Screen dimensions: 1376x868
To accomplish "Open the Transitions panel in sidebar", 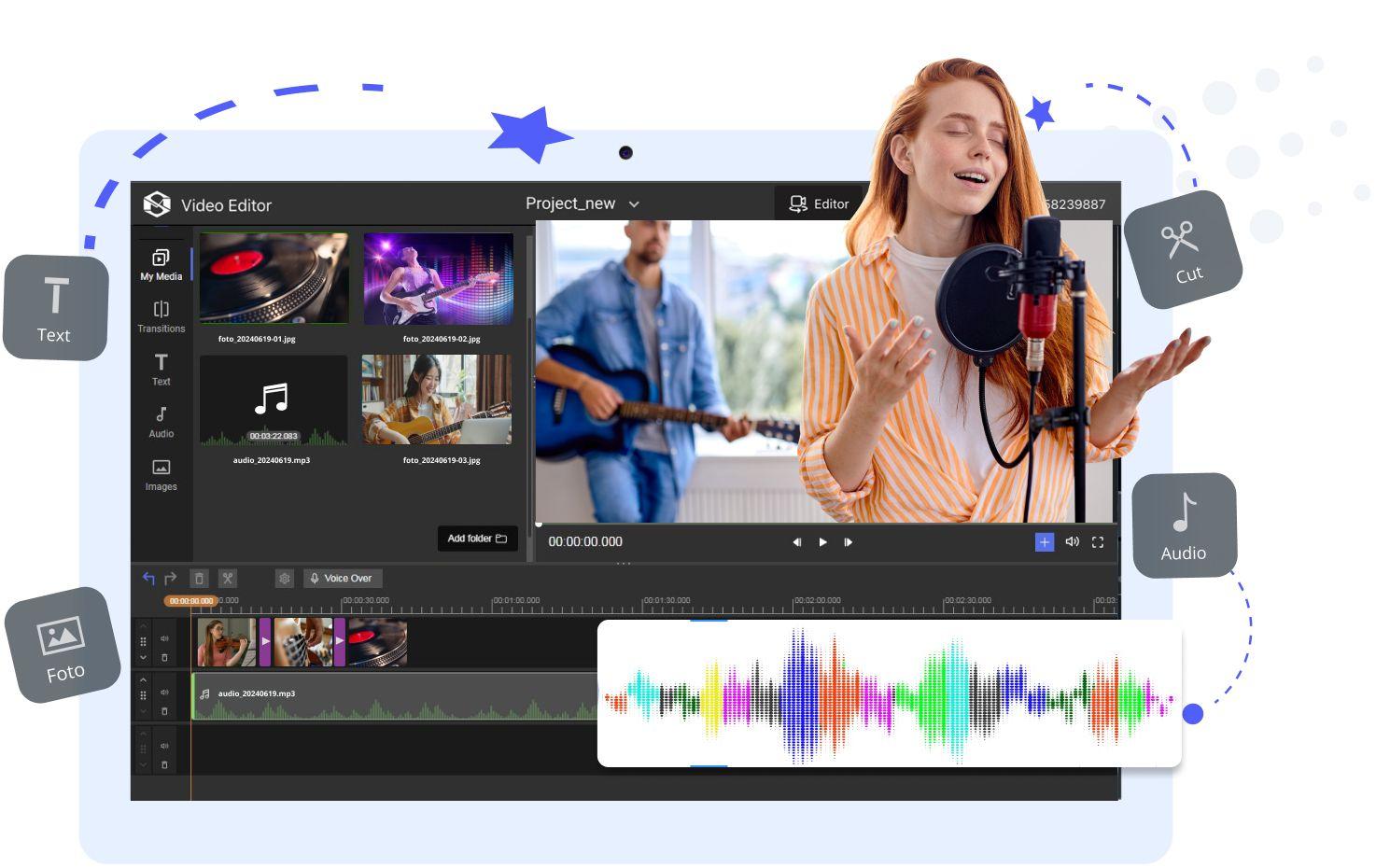I will click(161, 315).
